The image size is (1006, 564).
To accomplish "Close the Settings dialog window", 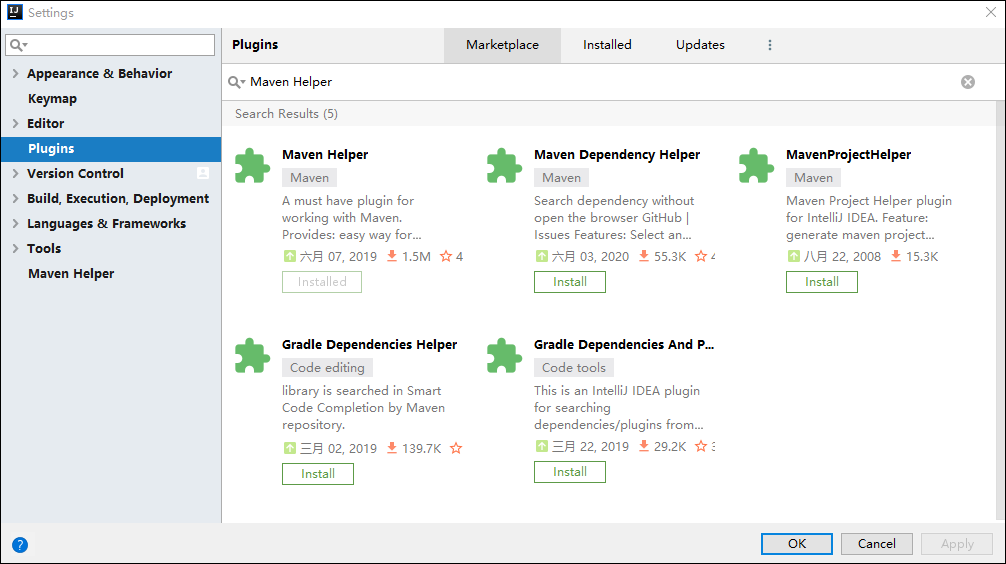I will point(991,12).
